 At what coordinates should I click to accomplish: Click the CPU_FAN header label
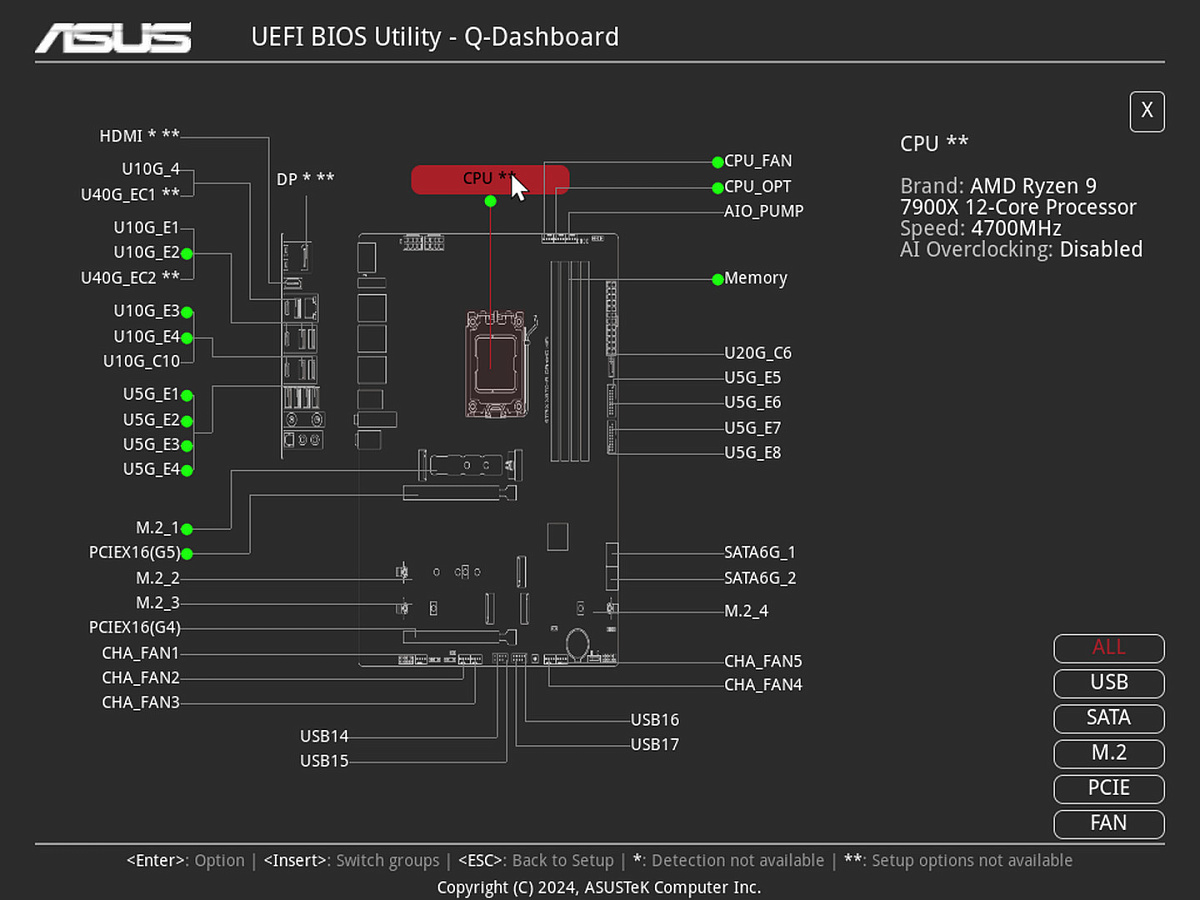click(758, 161)
